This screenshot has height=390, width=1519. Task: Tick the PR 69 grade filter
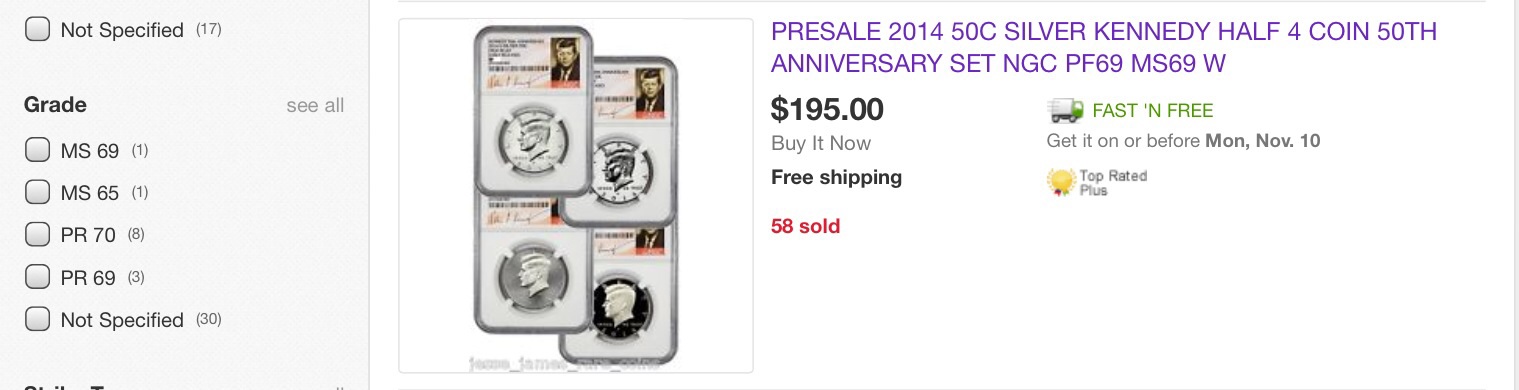37,277
